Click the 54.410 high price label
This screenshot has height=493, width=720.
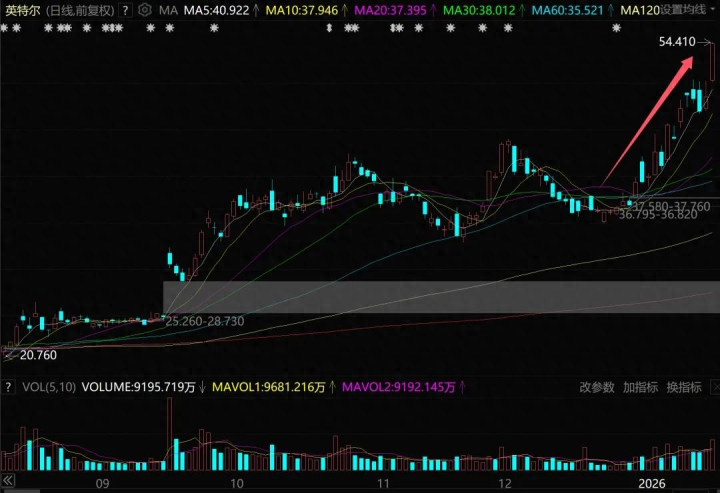click(677, 42)
